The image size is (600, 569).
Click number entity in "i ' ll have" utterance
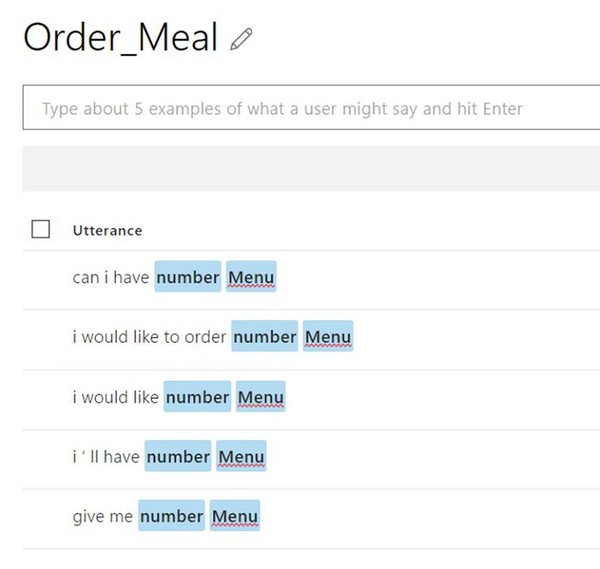[177, 457]
